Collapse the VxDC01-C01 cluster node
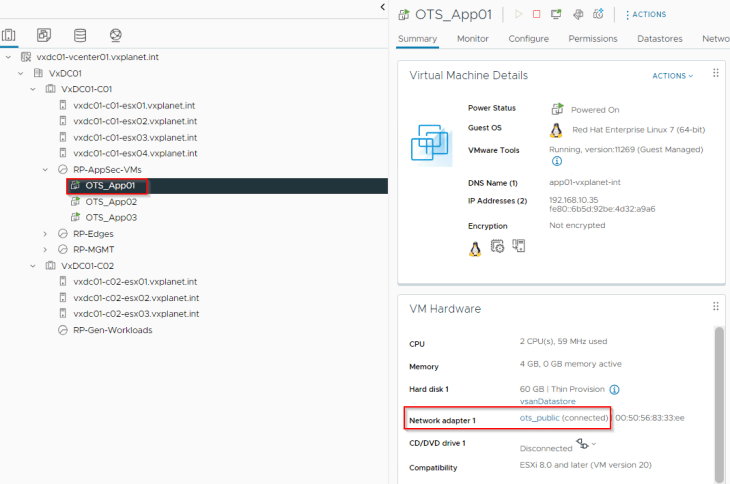 click(33, 89)
